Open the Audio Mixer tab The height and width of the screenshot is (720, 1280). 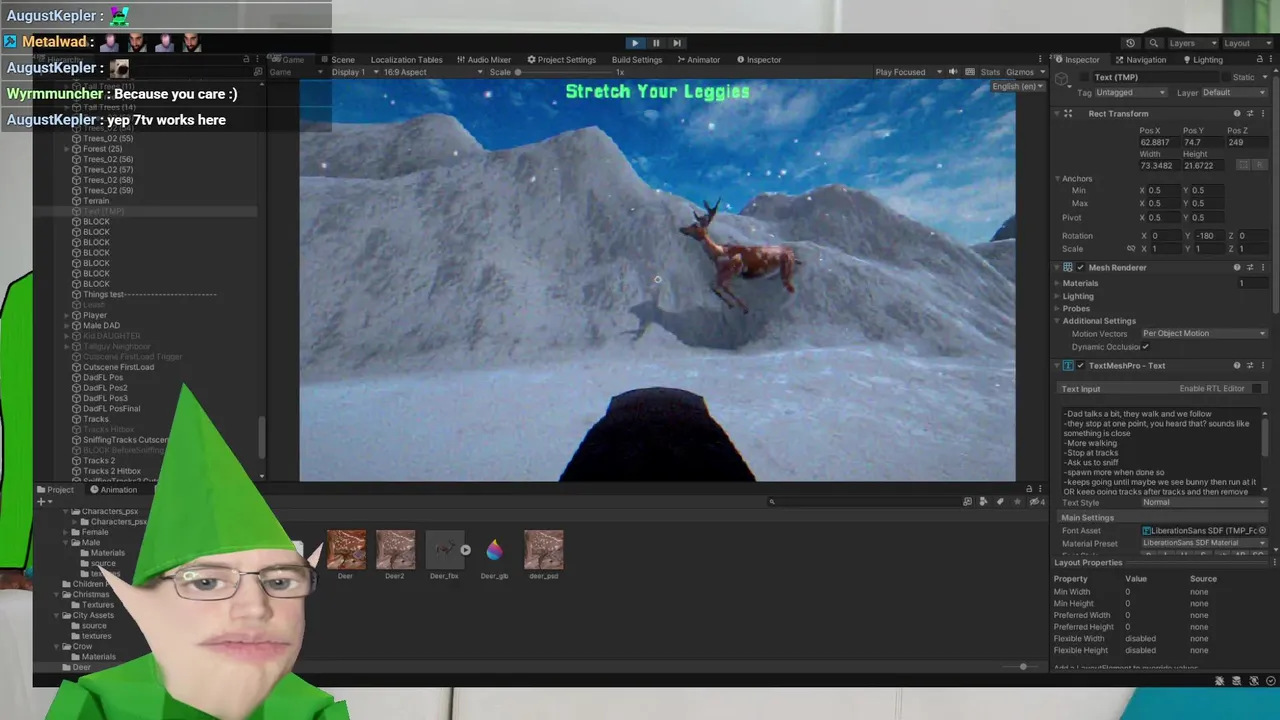pyautogui.click(x=484, y=59)
